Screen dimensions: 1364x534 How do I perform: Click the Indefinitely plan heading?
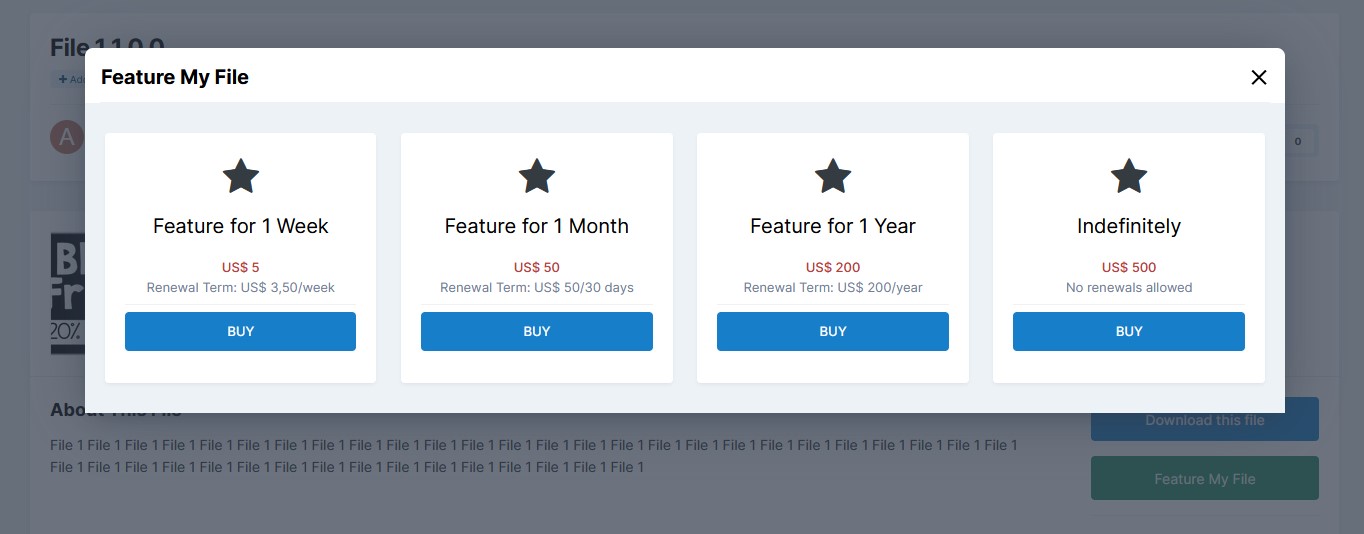tap(1128, 226)
